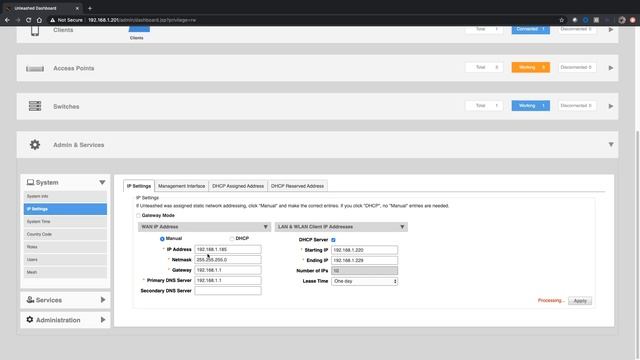Image resolution: width=640 pixels, height=360 pixels.
Task: Click Access Points Disconnected badge
Action: (x=576, y=67)
